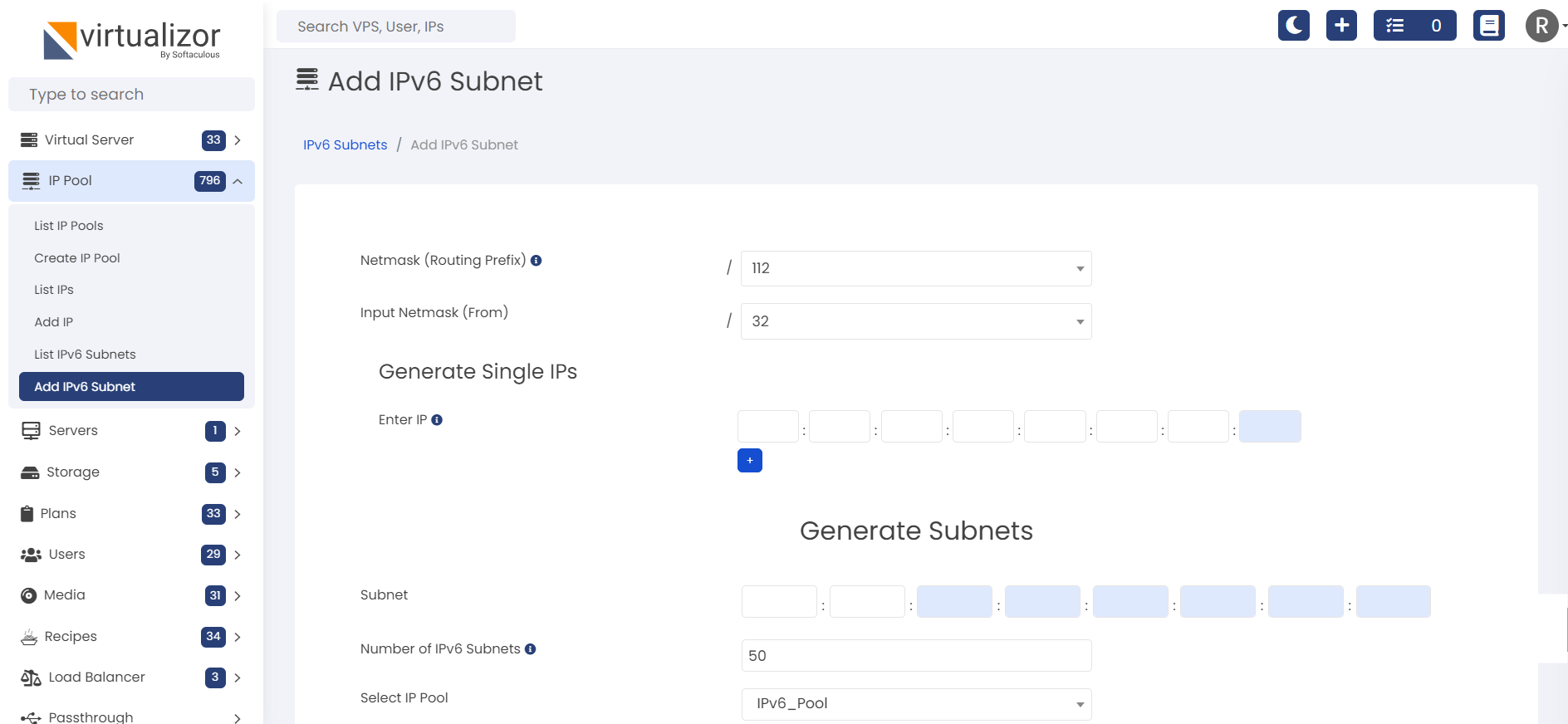Click the Recipes sidebar icon
This screenshot has height=724, width=1568.
(29, 637)
